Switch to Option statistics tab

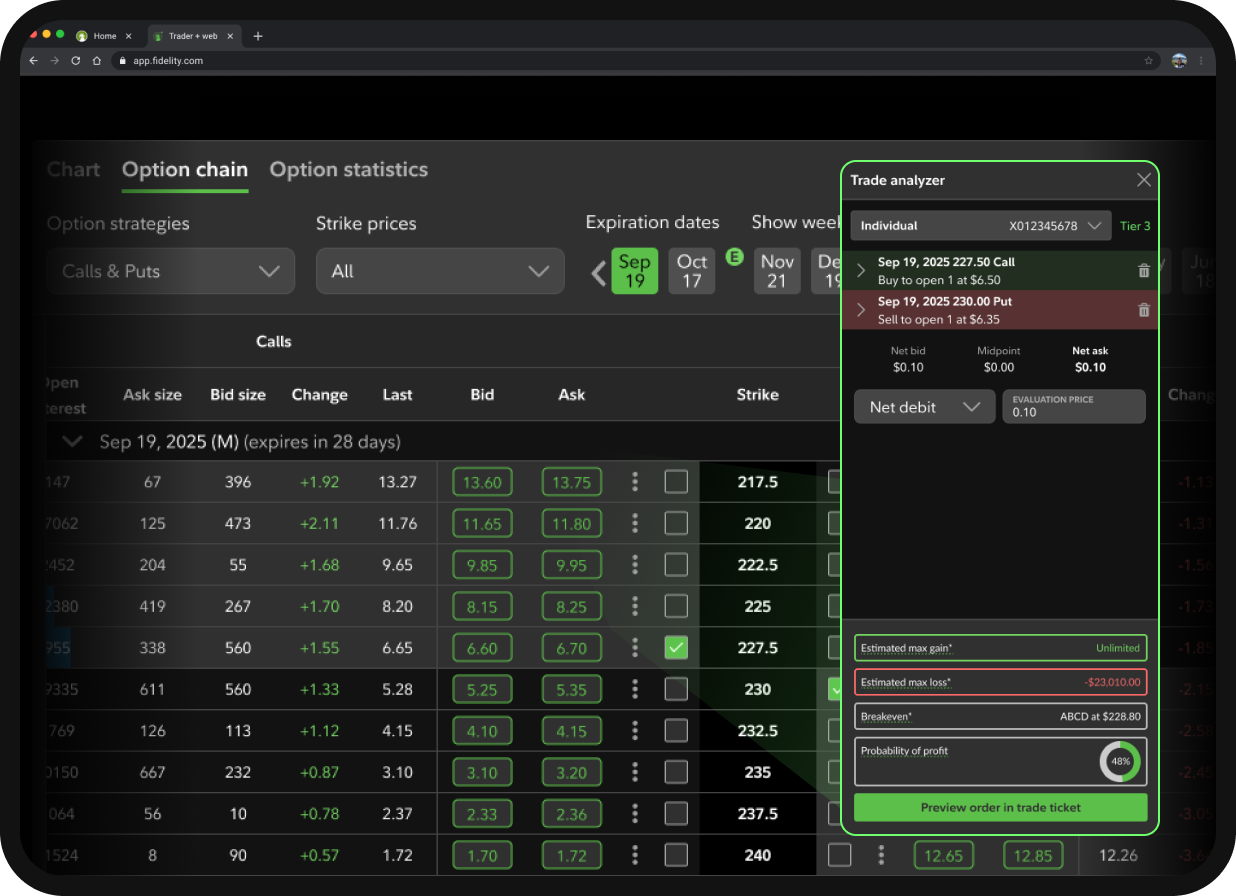click(348, 170)
